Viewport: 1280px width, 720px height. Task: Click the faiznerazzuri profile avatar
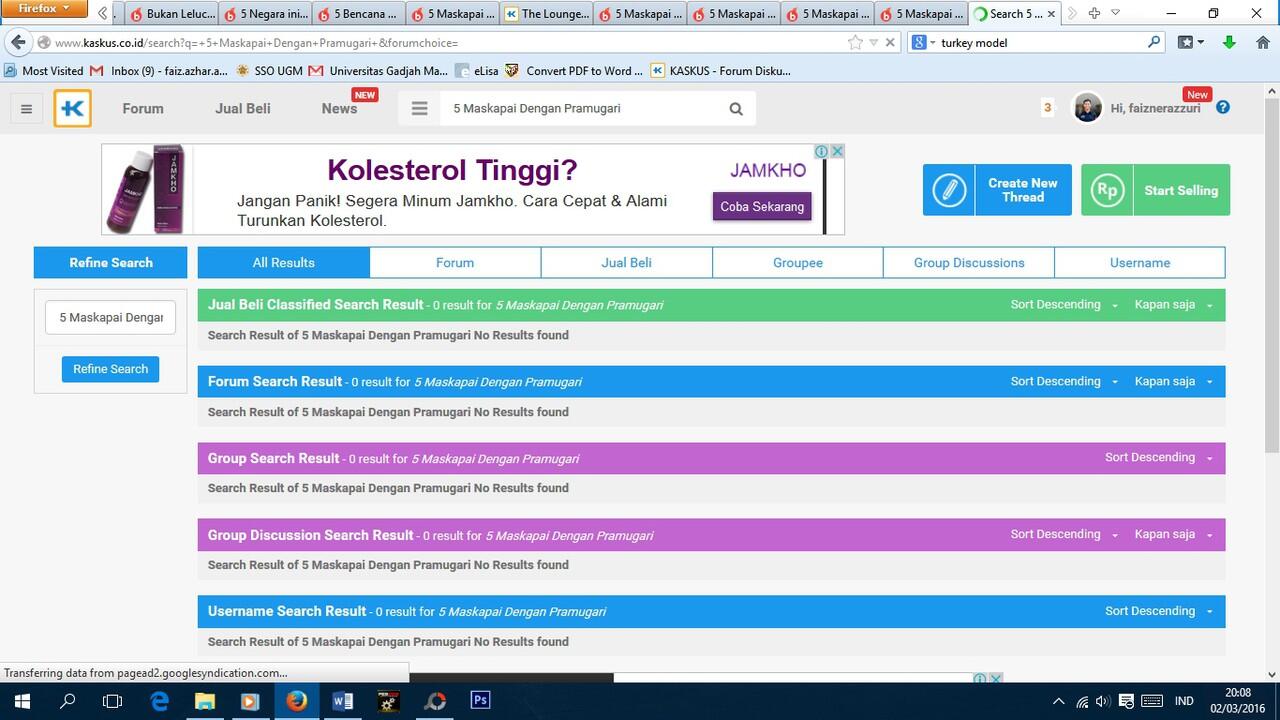(1087, 108)
